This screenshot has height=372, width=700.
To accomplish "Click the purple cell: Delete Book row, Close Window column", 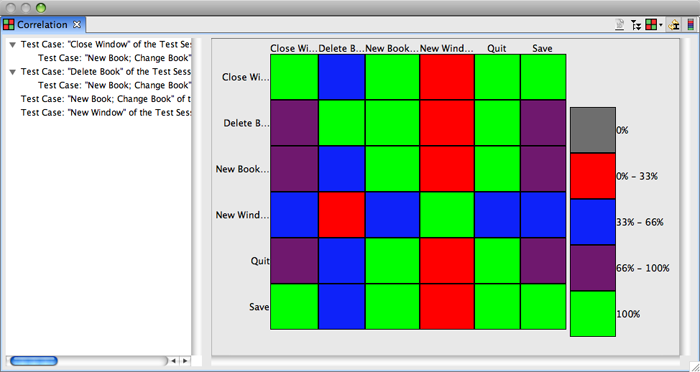I will 294,123.
